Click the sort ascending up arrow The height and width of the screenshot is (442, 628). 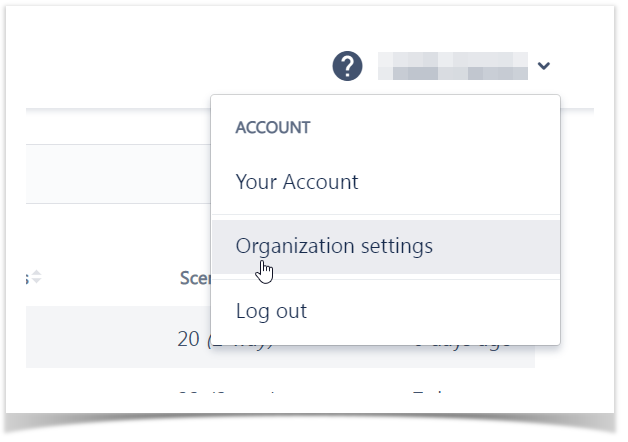(36, 273)
